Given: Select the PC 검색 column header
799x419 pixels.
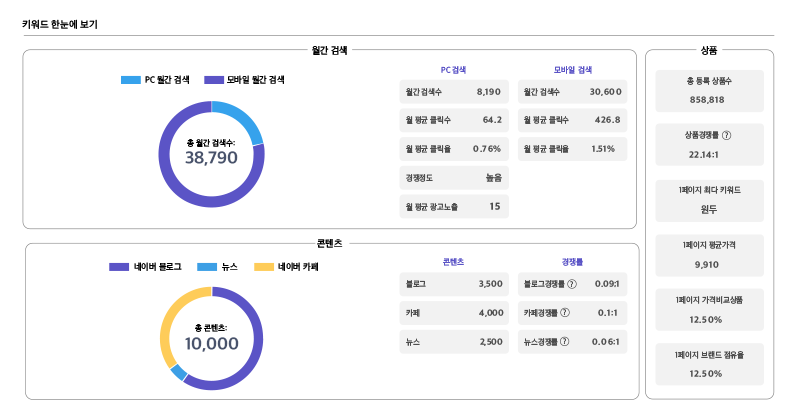Looking at the screenshot, I should (453, 70).
